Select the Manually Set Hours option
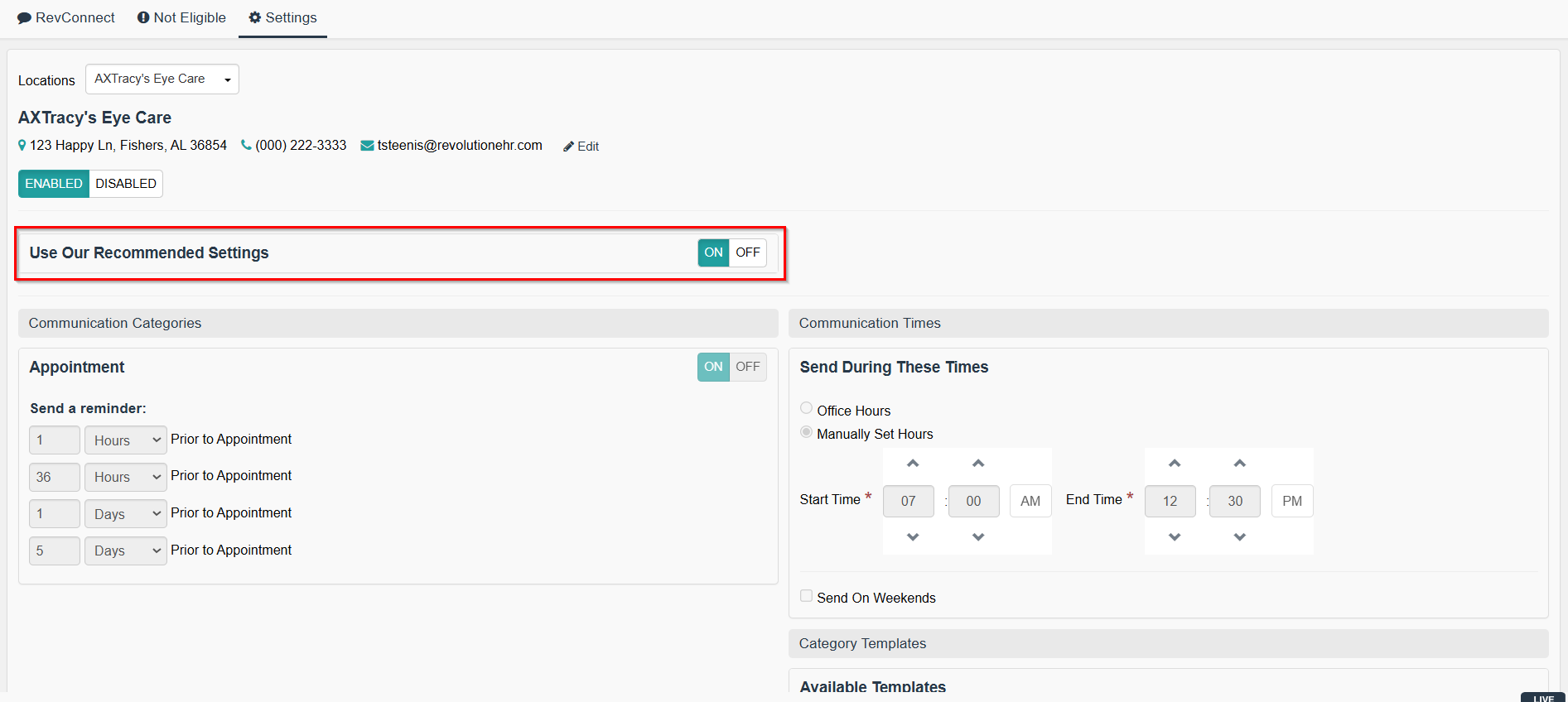The height and width of the screenshot is (702, 1568). point(806,432)
